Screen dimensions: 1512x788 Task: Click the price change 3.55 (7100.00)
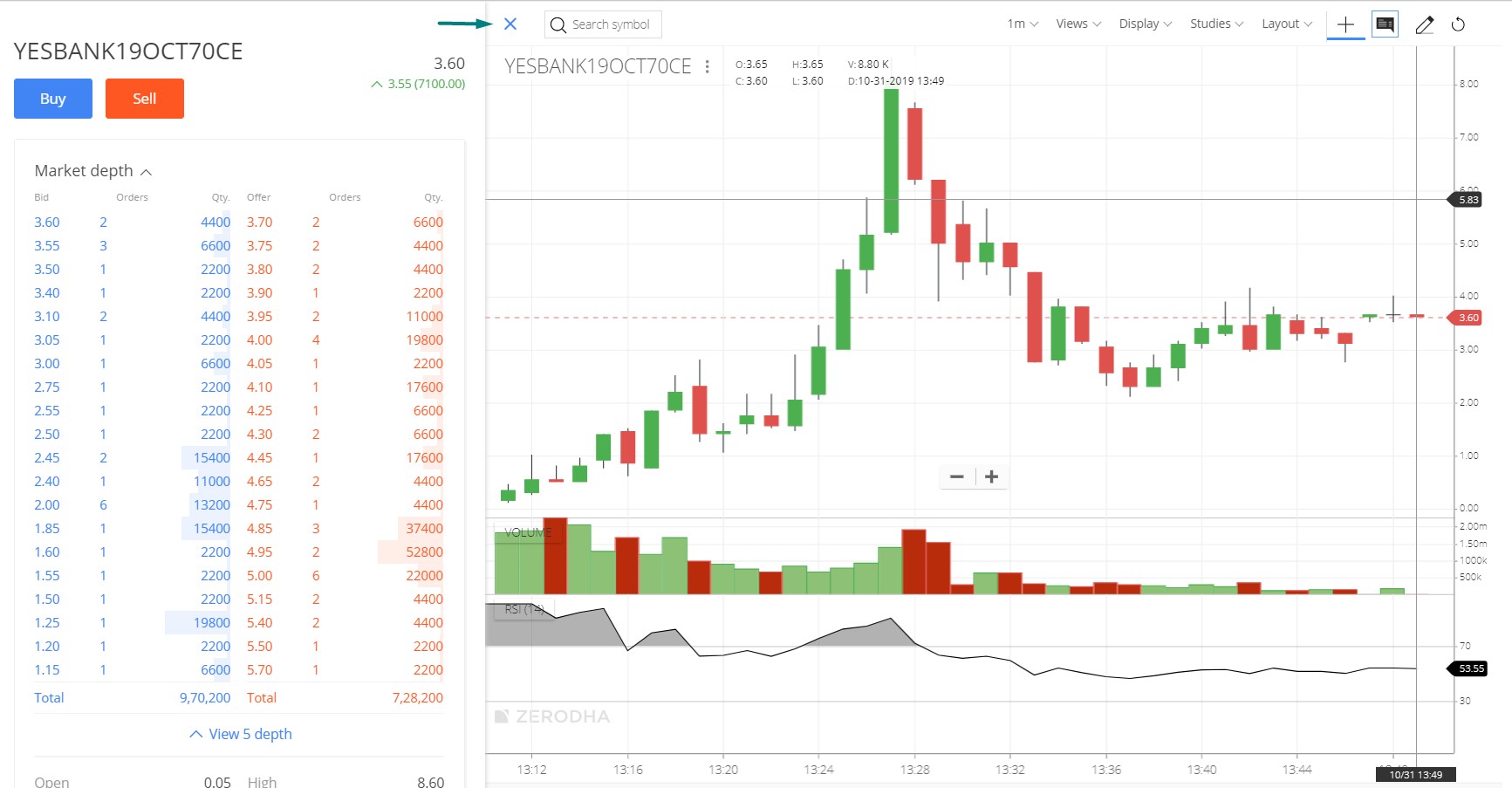pyautogui.click(x=418, y=84)
